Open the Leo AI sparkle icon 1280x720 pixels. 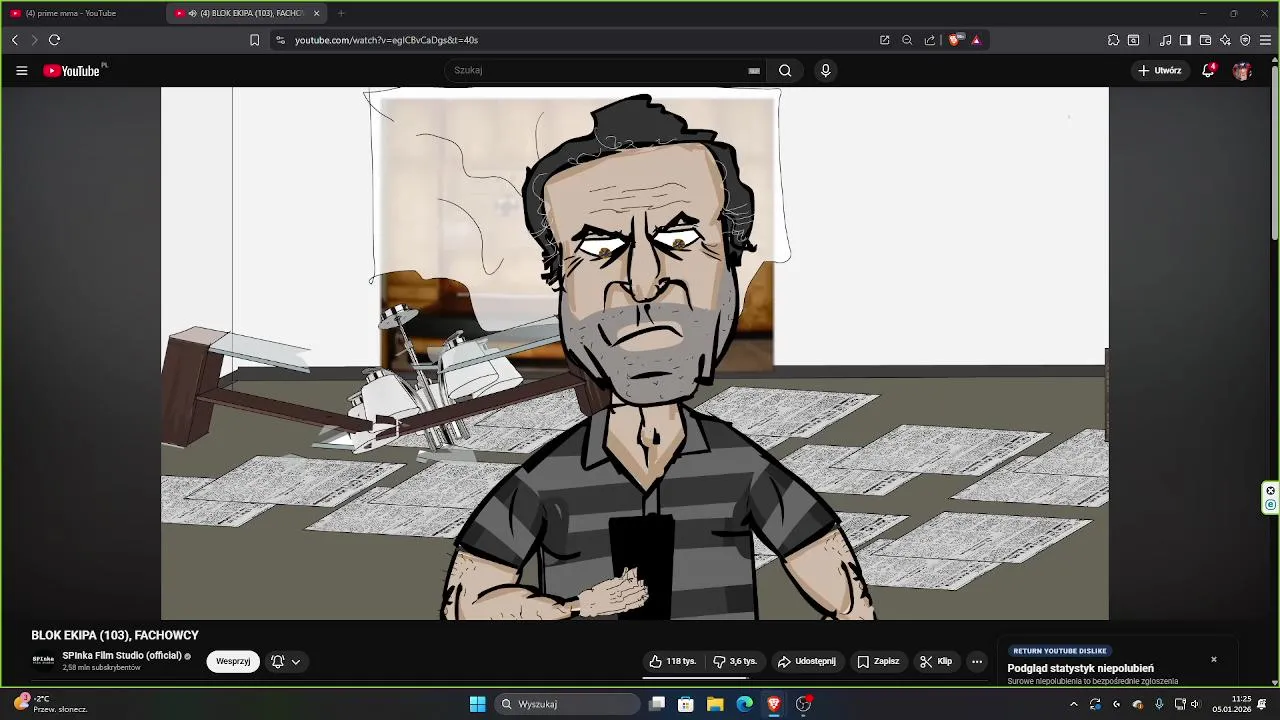click(x=1225, y=40)
